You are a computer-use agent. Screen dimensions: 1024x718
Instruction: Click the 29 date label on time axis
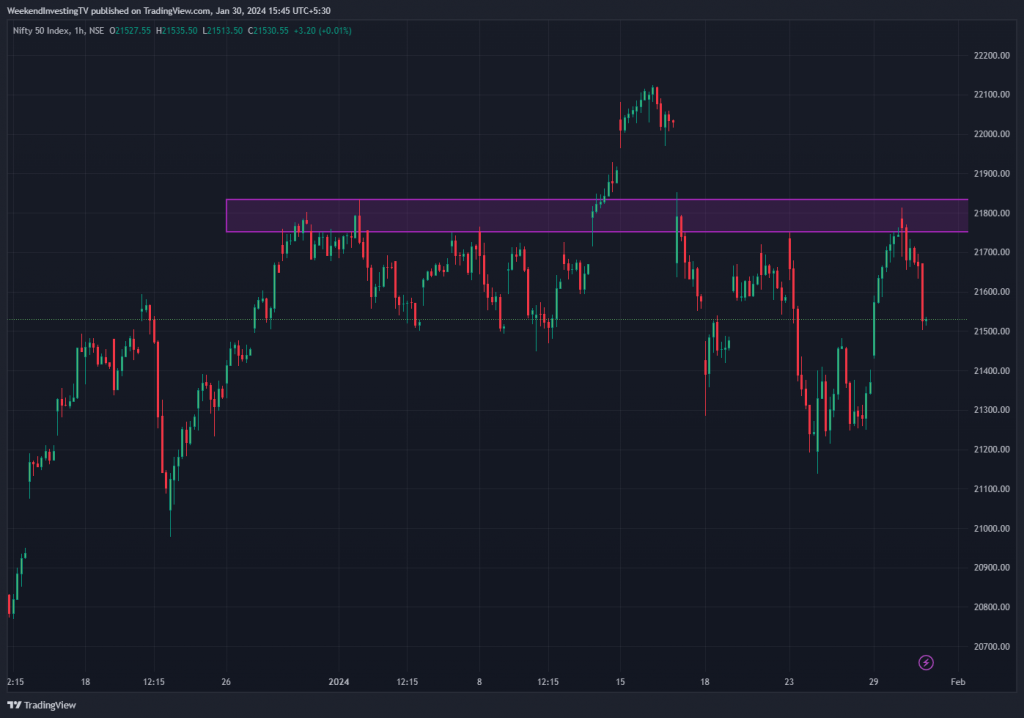[874, 682]
